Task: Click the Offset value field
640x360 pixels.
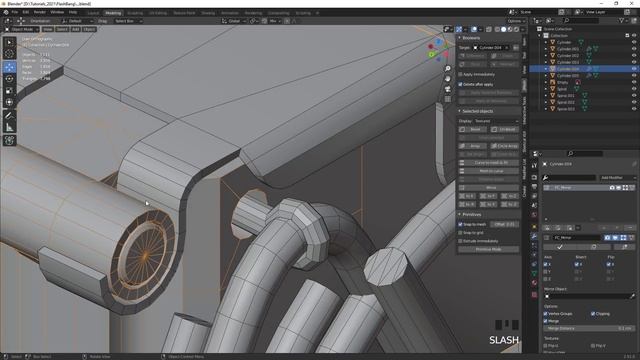Action: [504, 224]
